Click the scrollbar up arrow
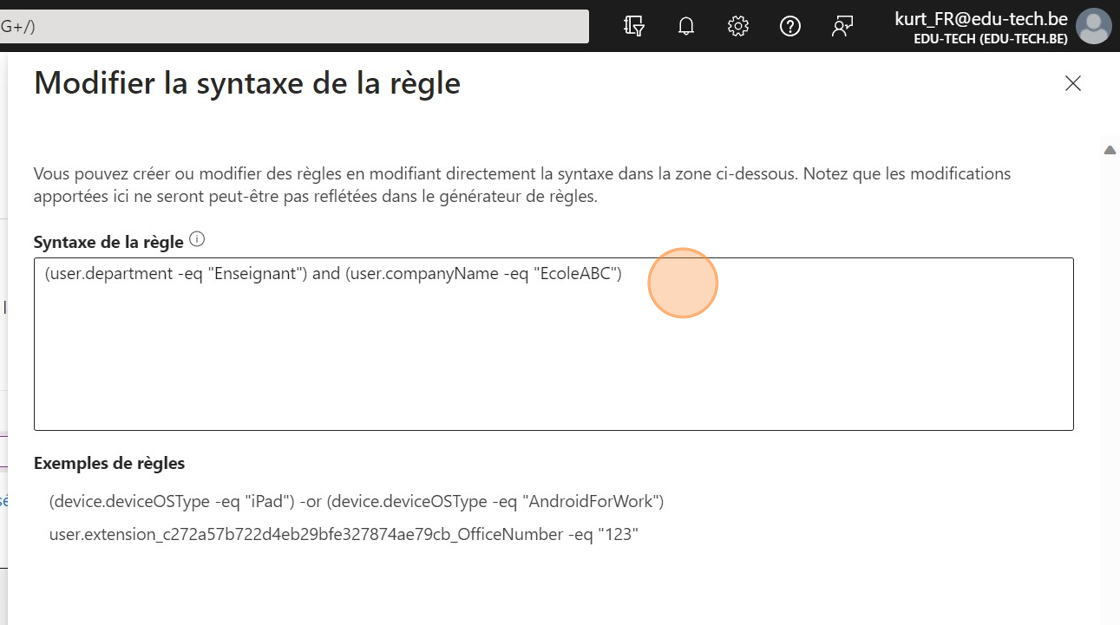Viewport: 1120px width, 625px height. coord(1109,150)
